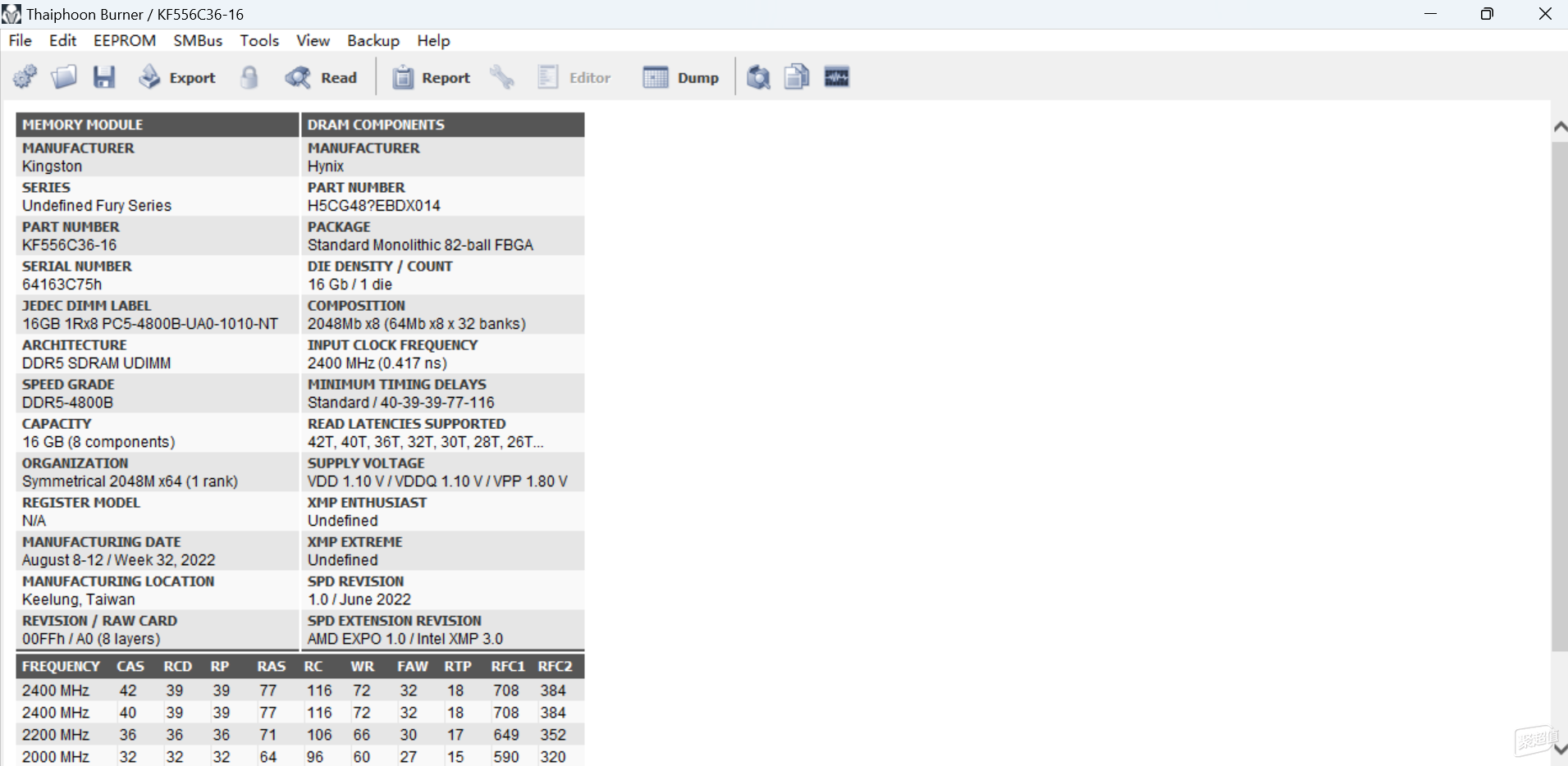Select SPD revision 1.0 / June 2022

pos(359,600)
